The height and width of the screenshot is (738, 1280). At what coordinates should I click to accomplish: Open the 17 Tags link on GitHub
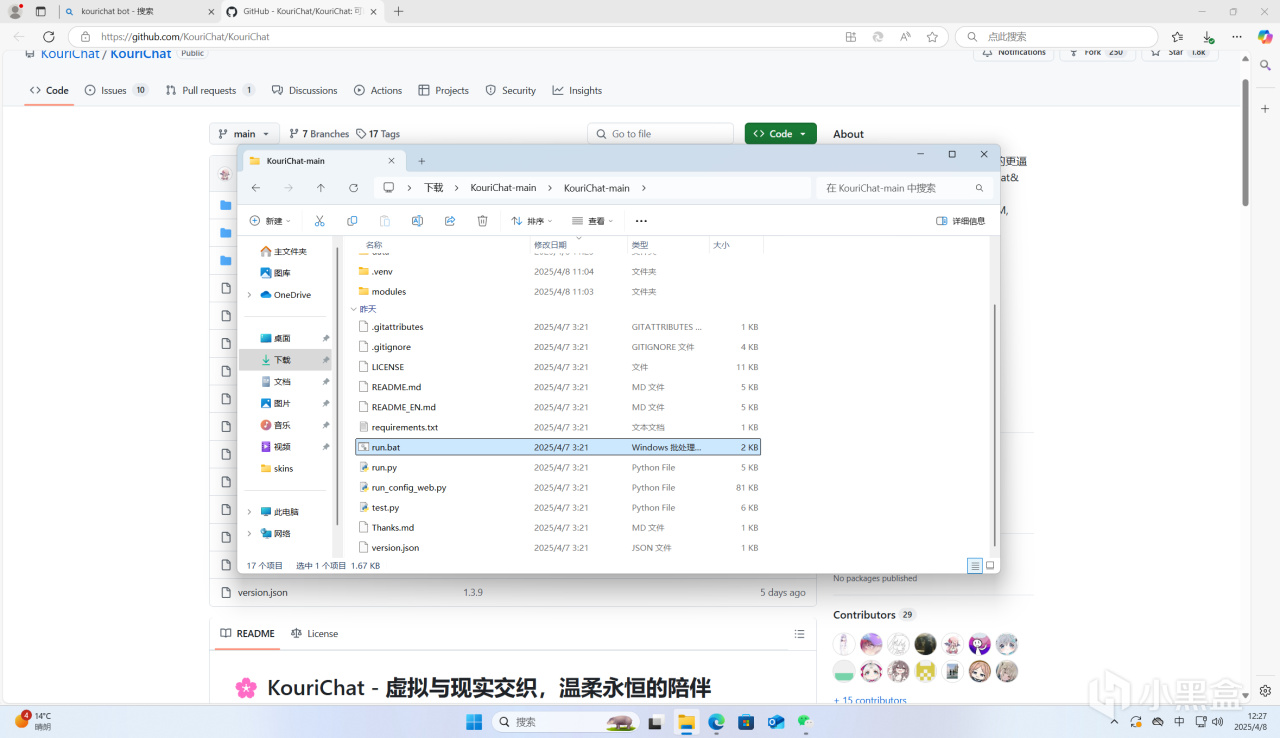coord(378,134)
